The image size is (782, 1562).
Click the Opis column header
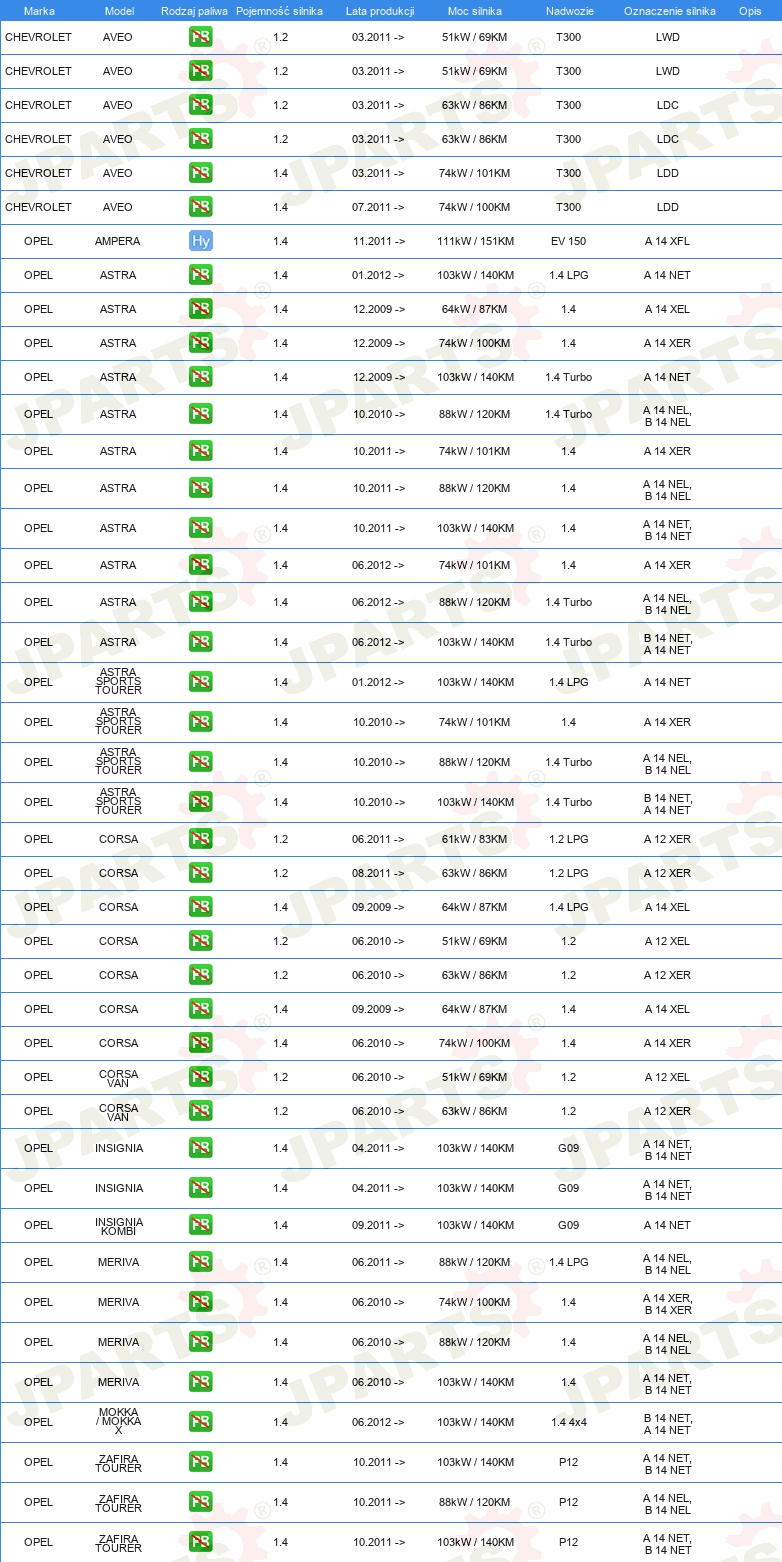(750, 11)
